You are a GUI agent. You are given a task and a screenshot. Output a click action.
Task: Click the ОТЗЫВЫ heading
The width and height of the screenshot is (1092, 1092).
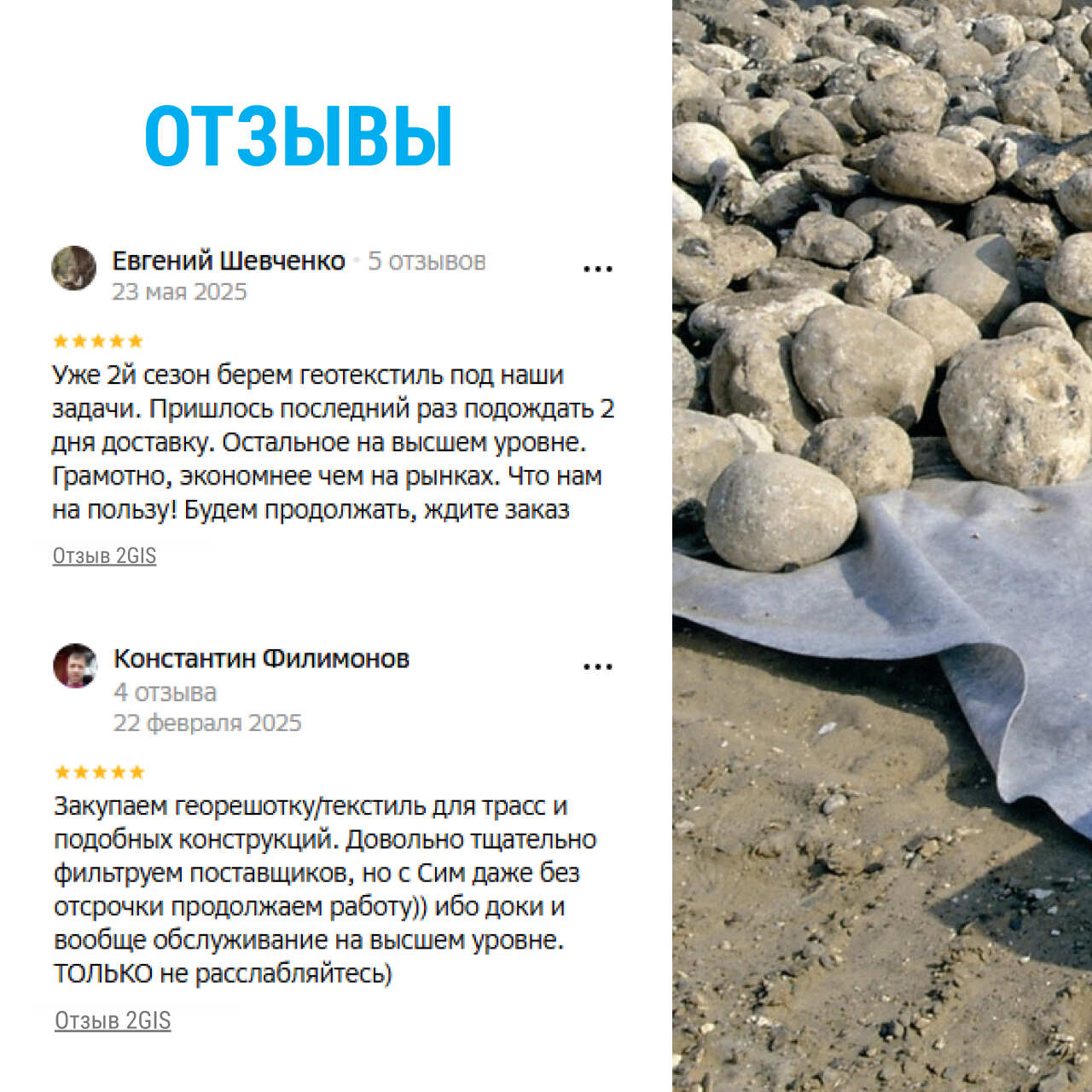(x=299, y=136)
